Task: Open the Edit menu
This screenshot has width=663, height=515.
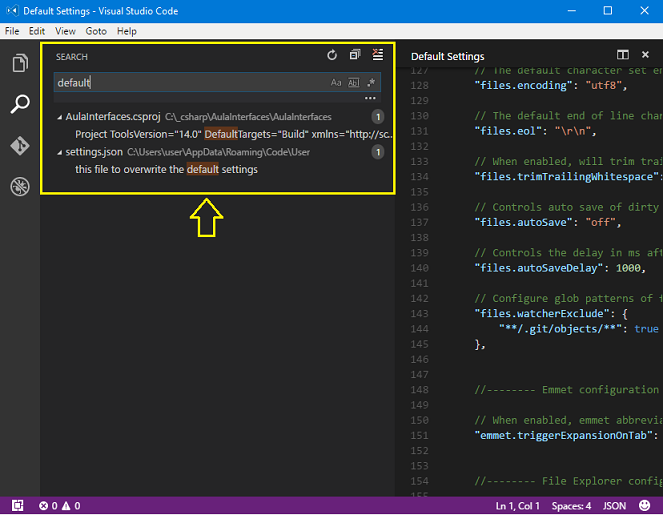Action: click(x=37, y=31)
